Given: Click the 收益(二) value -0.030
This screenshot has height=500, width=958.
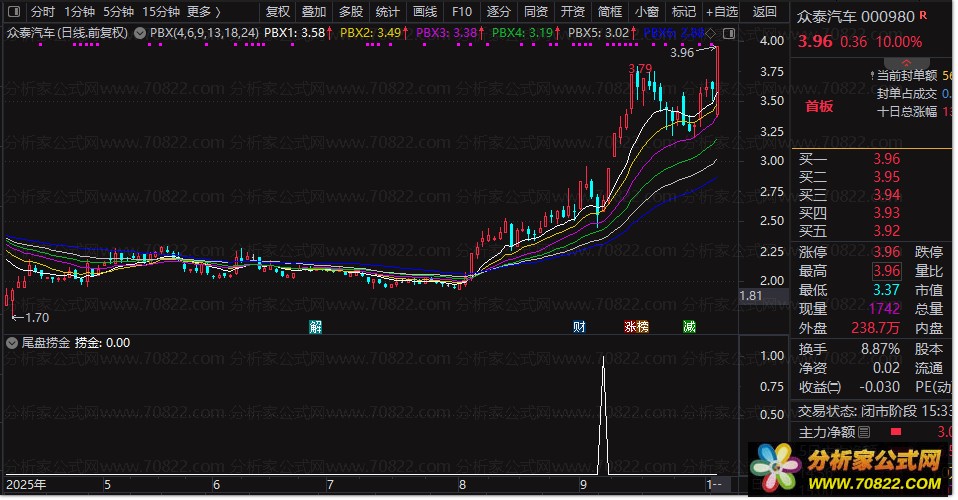Looking at the screenshot, I should pyautogui.click(x=879, y=387).
